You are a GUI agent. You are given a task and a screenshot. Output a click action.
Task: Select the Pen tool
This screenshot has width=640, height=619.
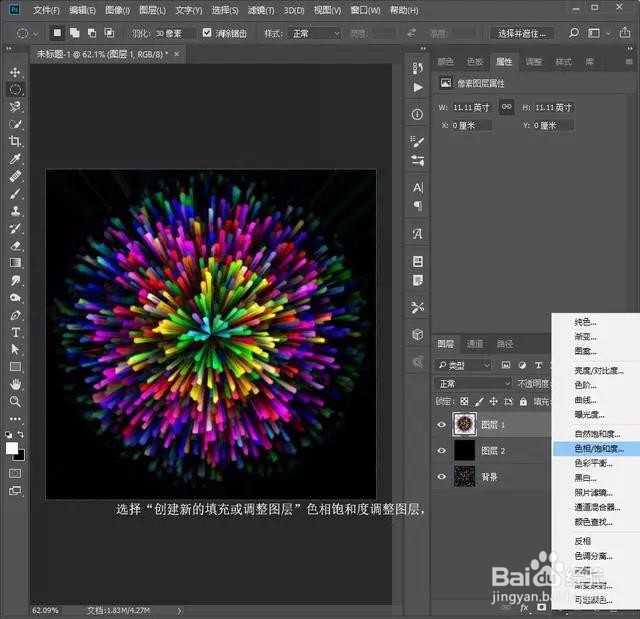[x=15, y=315]
